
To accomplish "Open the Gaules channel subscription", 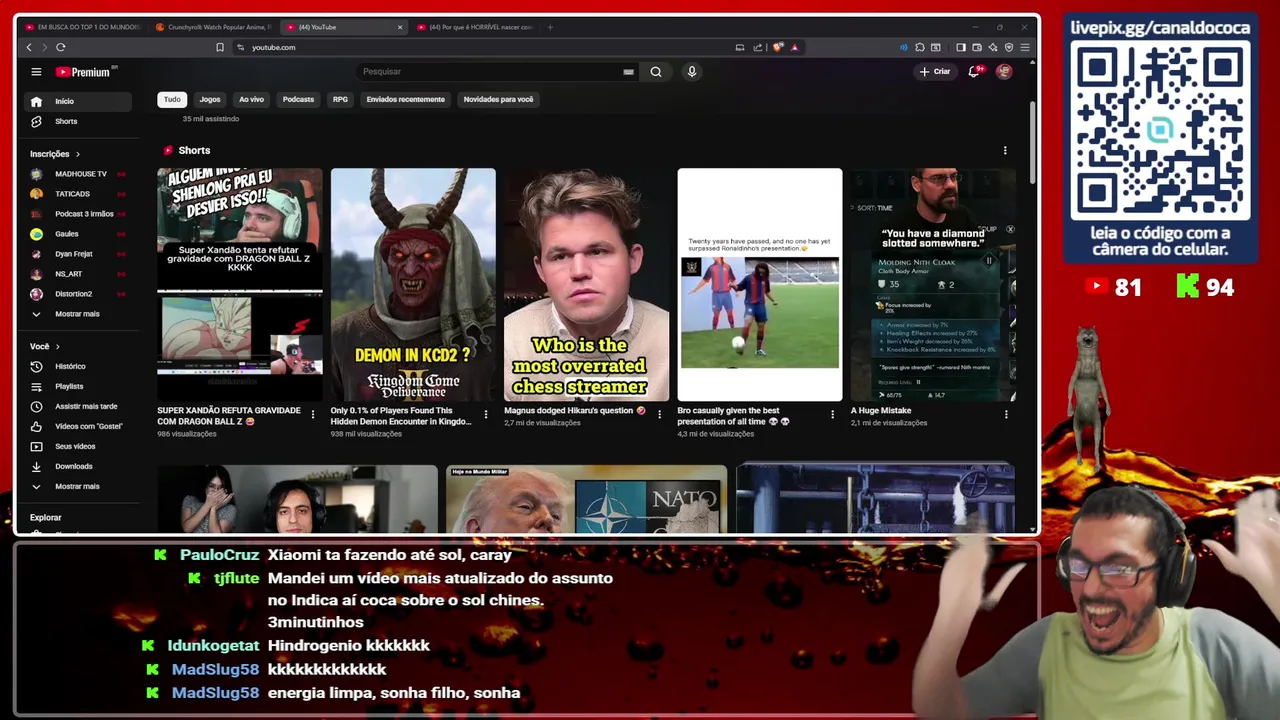I will pyautogui.click(x=79, y=234).
